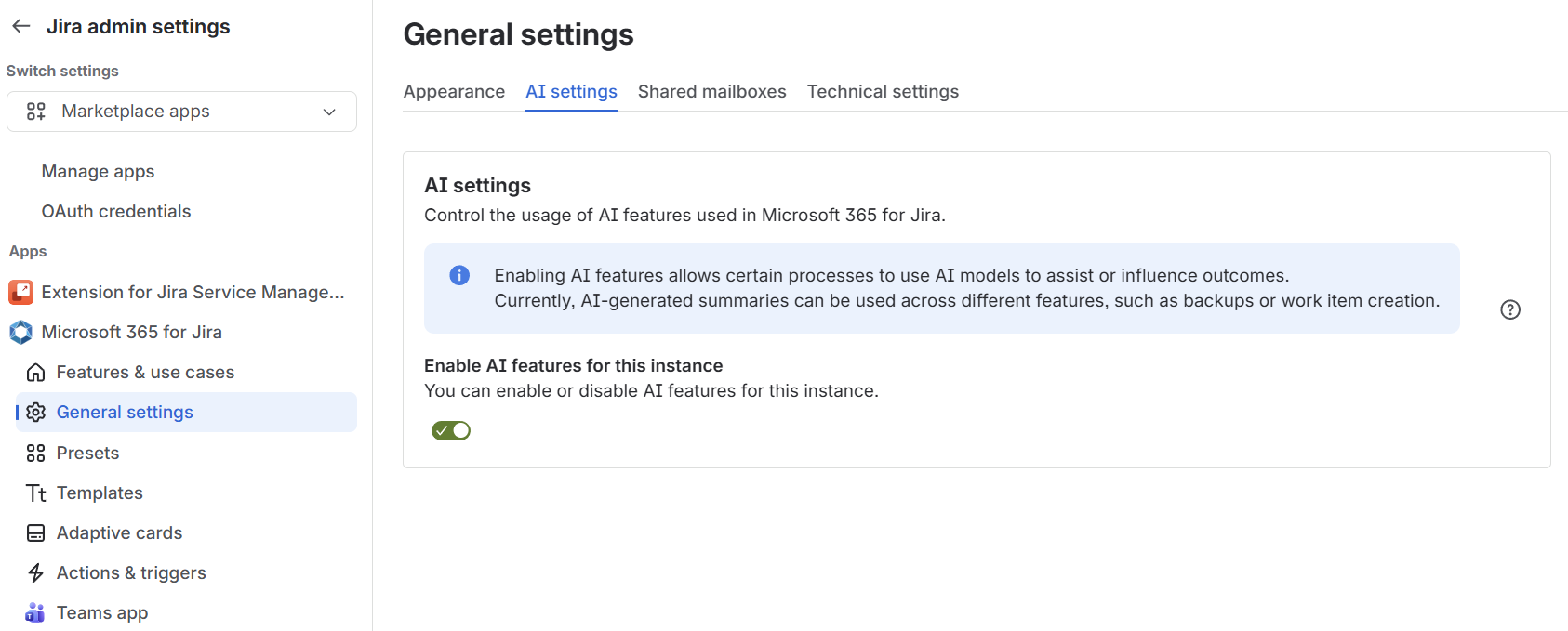Open the Manage apps link
1568x631 pixels.
98,171
